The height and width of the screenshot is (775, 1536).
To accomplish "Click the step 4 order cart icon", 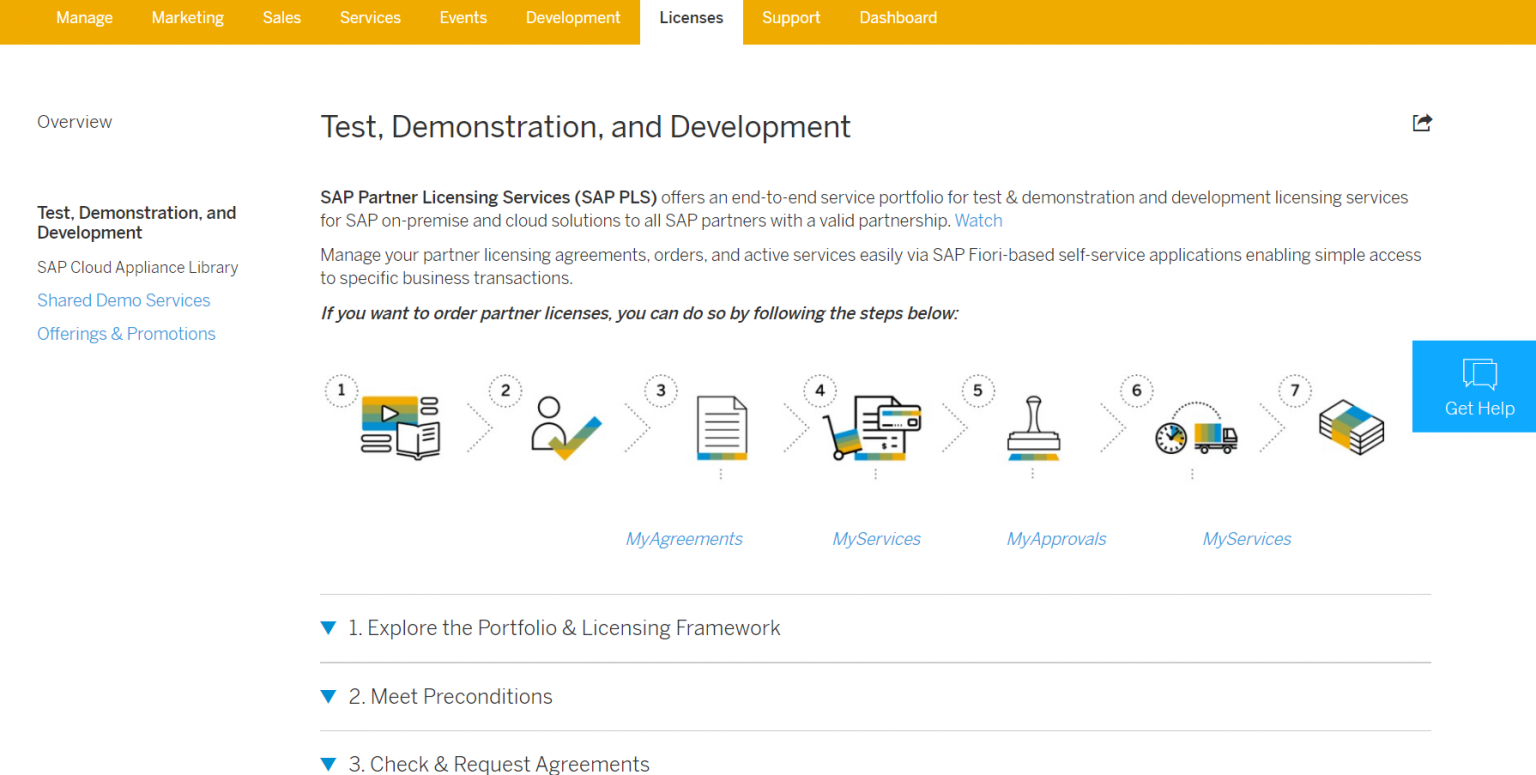I will (876, 428).
